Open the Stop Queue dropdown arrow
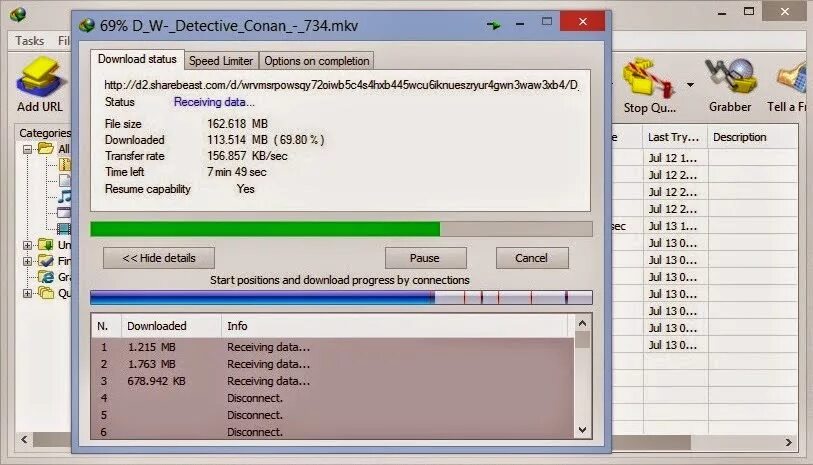 click(690, 84)
